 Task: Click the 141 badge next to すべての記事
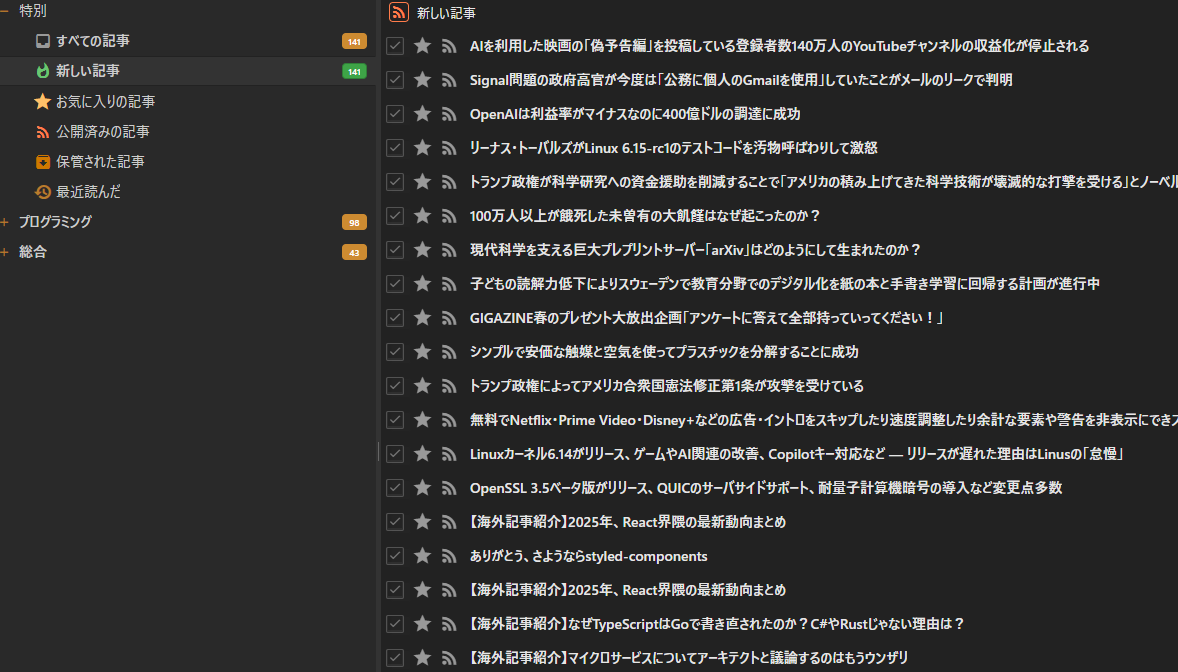pyautogui.click(x=354, y=41)
